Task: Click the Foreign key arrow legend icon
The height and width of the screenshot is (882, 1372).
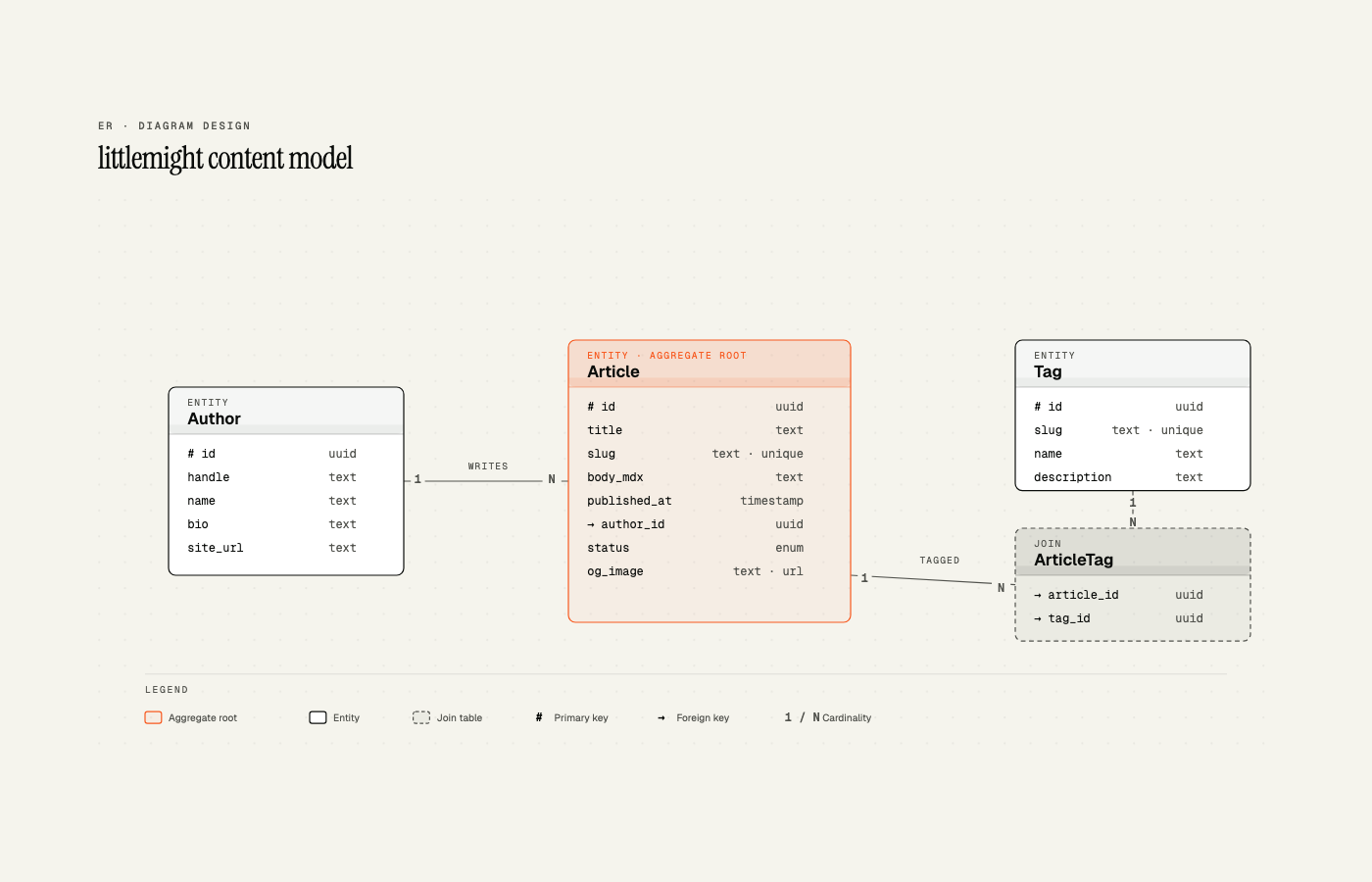Action: pyautogui.click(x=661, y=718)
